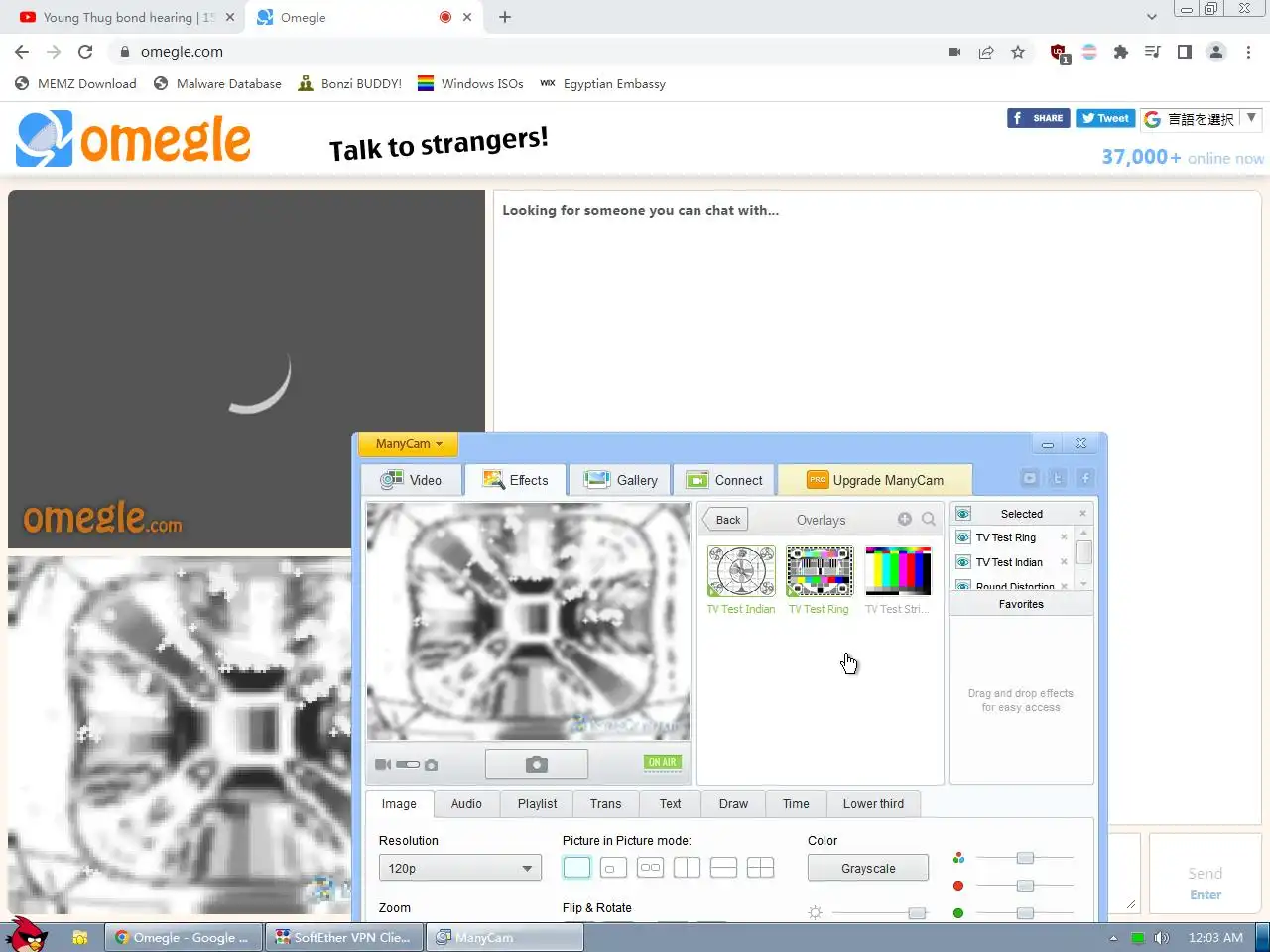
Task: Toggle the video/snapshot mode switch
Action: [x=408, y=765]
